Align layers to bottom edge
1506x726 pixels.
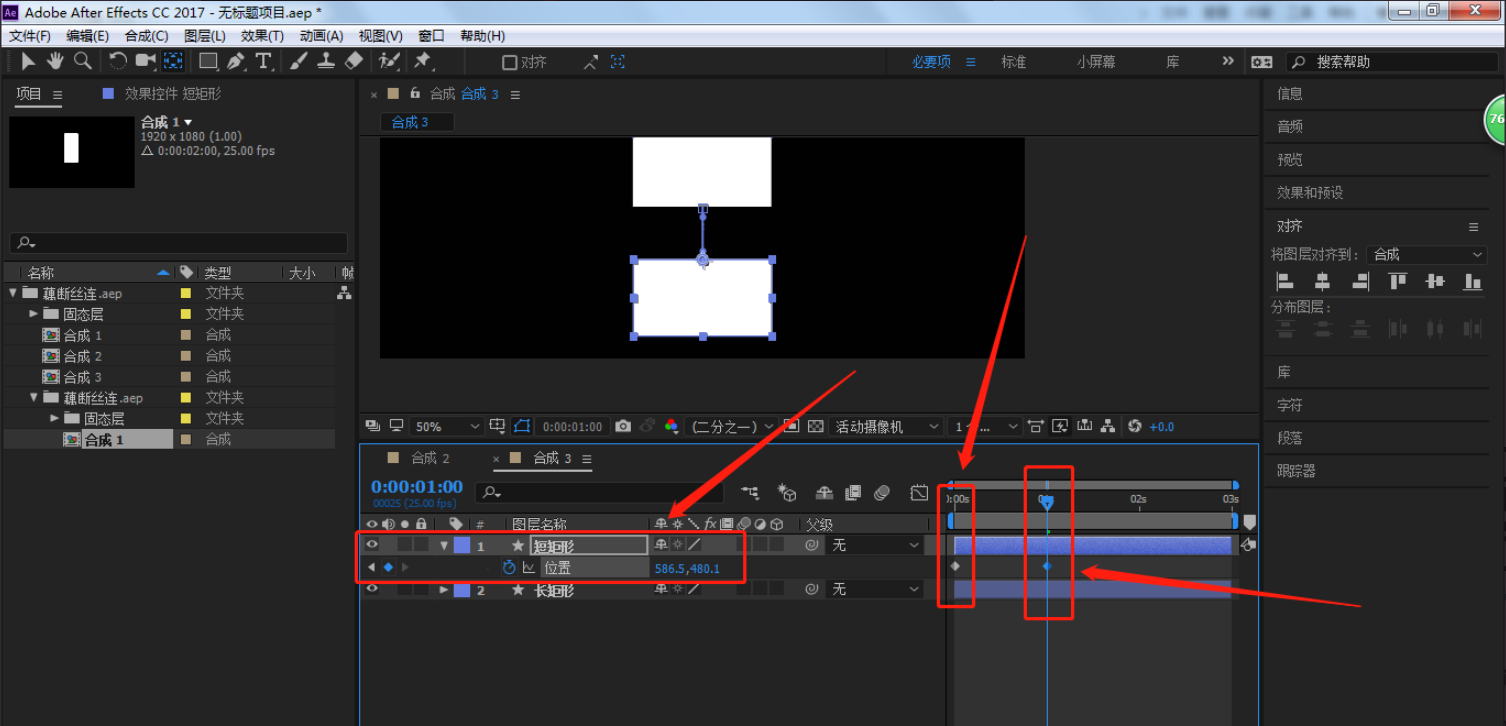pos(1472,282)
